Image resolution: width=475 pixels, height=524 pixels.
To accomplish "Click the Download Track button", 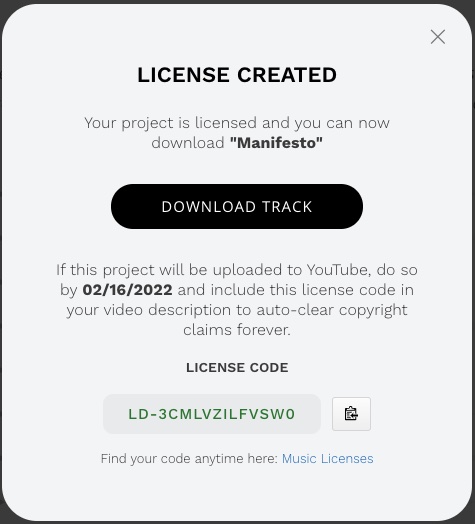I will (237, 207).
